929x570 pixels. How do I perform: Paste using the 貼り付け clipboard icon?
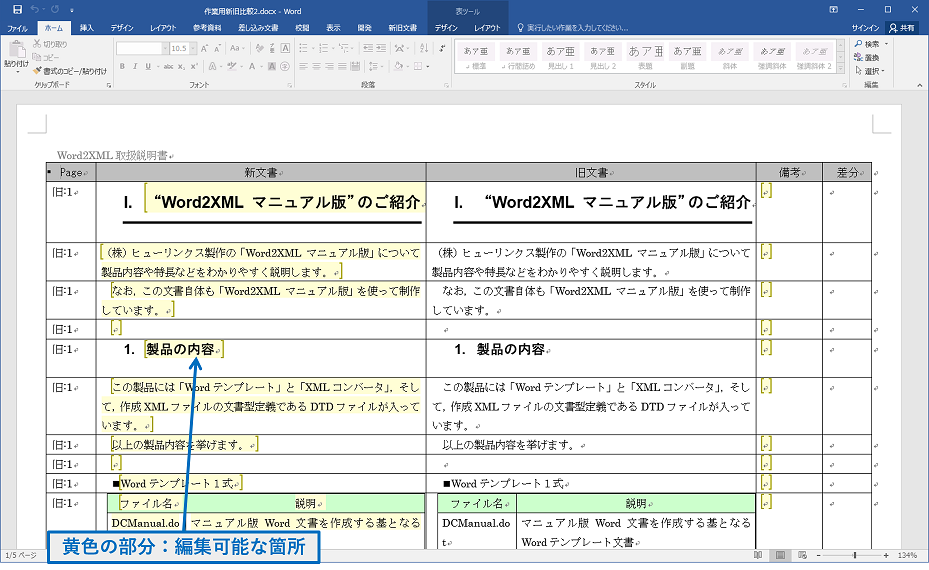(x=16, y=50)
